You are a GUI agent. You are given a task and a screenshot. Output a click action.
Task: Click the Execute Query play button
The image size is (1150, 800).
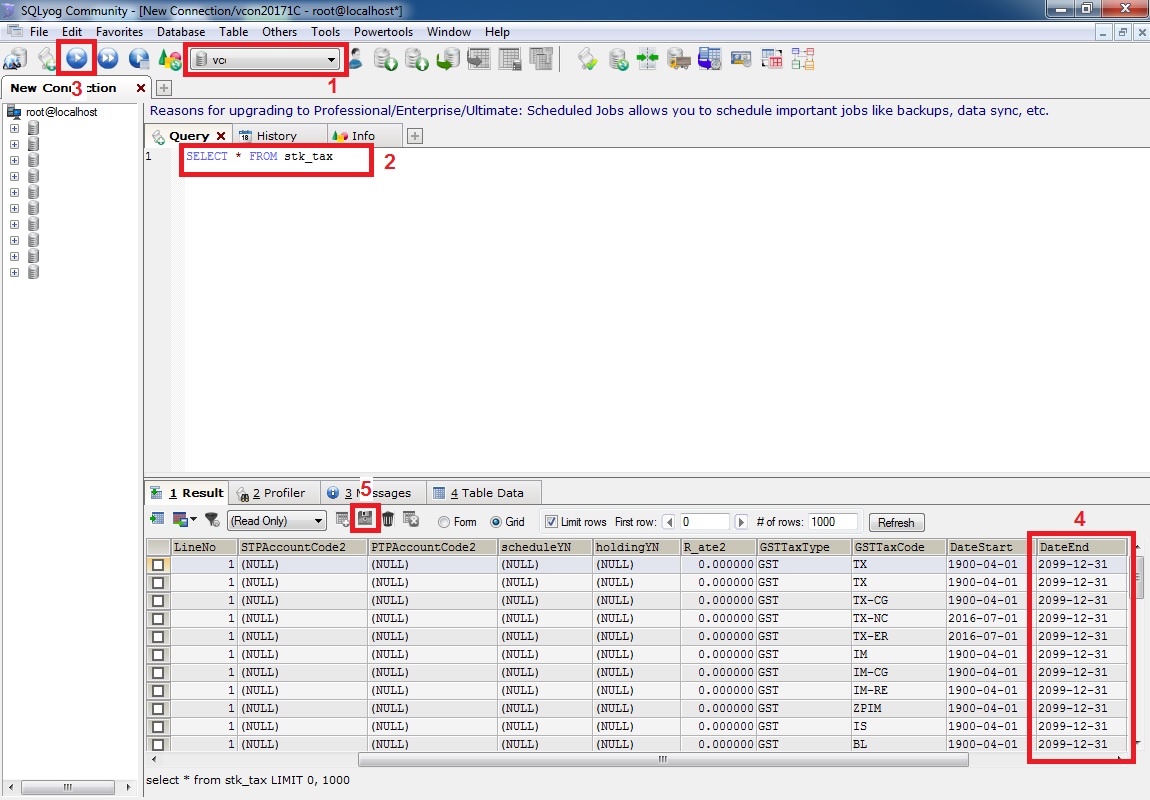point(76,59)
